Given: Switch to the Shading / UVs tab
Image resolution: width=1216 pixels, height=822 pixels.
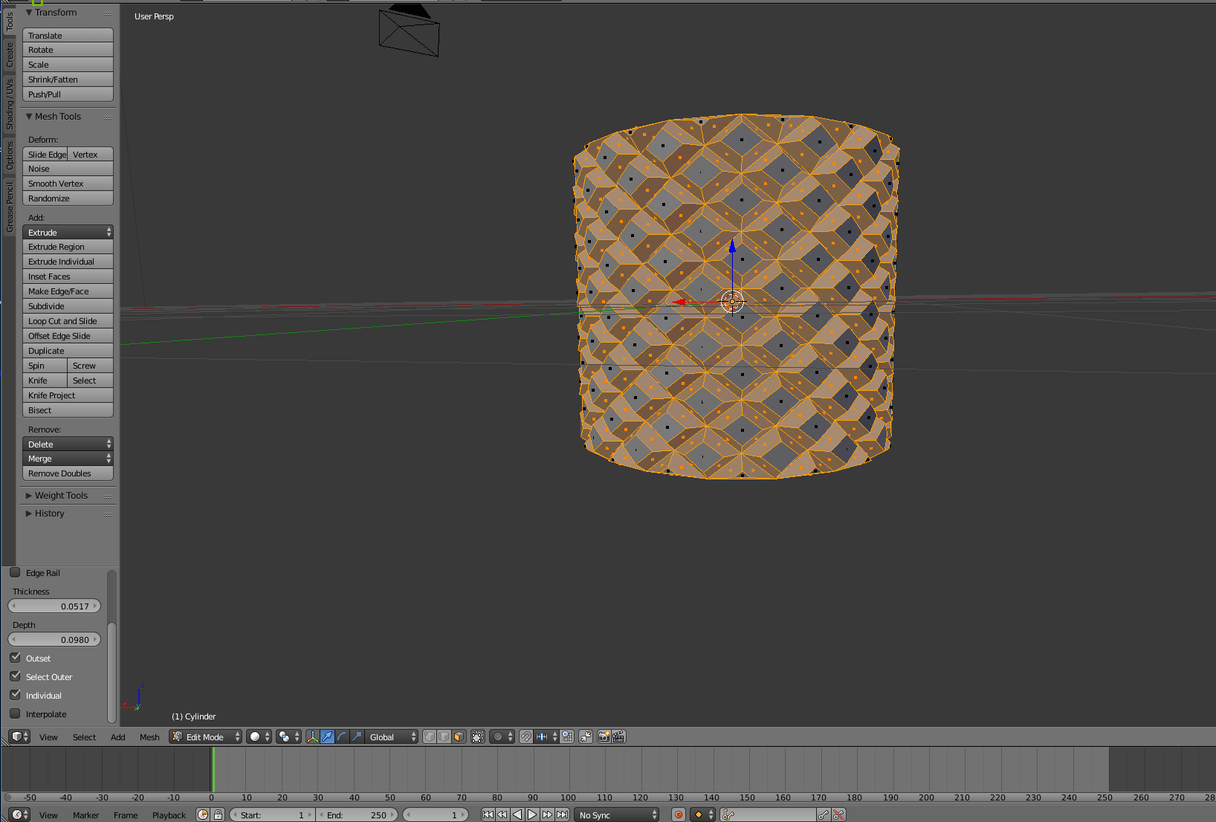Looking at the screenshot, I should (9, 104).
